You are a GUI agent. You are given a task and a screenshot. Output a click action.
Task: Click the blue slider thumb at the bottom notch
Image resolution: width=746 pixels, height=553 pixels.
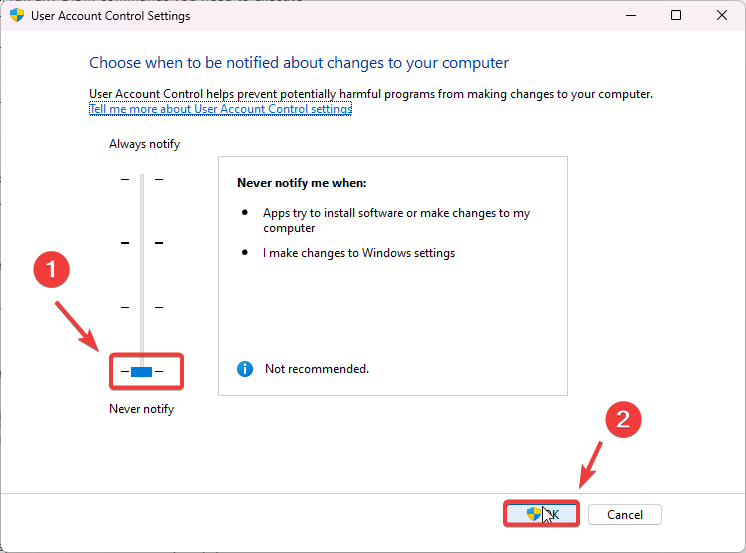pos(141,372)
